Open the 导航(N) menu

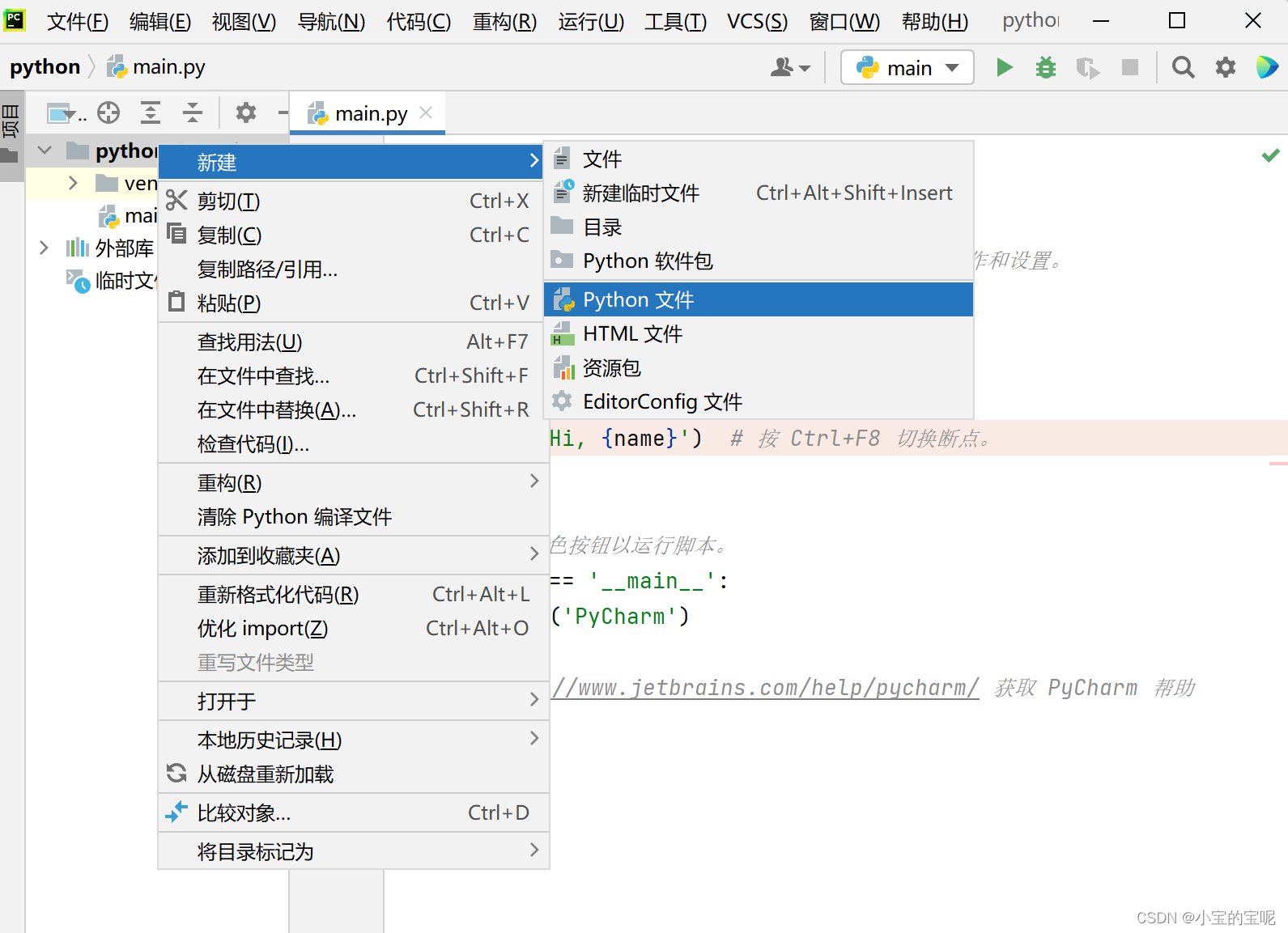point(331,22)
